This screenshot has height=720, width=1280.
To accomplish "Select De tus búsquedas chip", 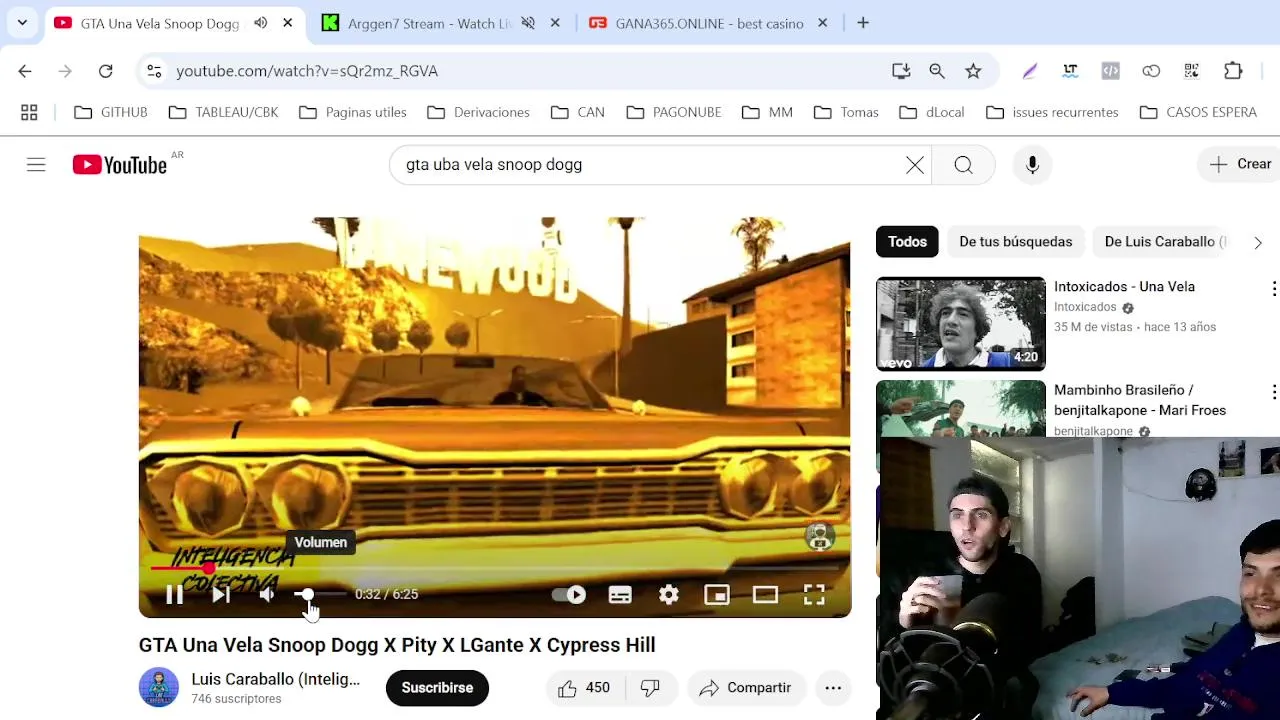I will (x=1015, y=241).
